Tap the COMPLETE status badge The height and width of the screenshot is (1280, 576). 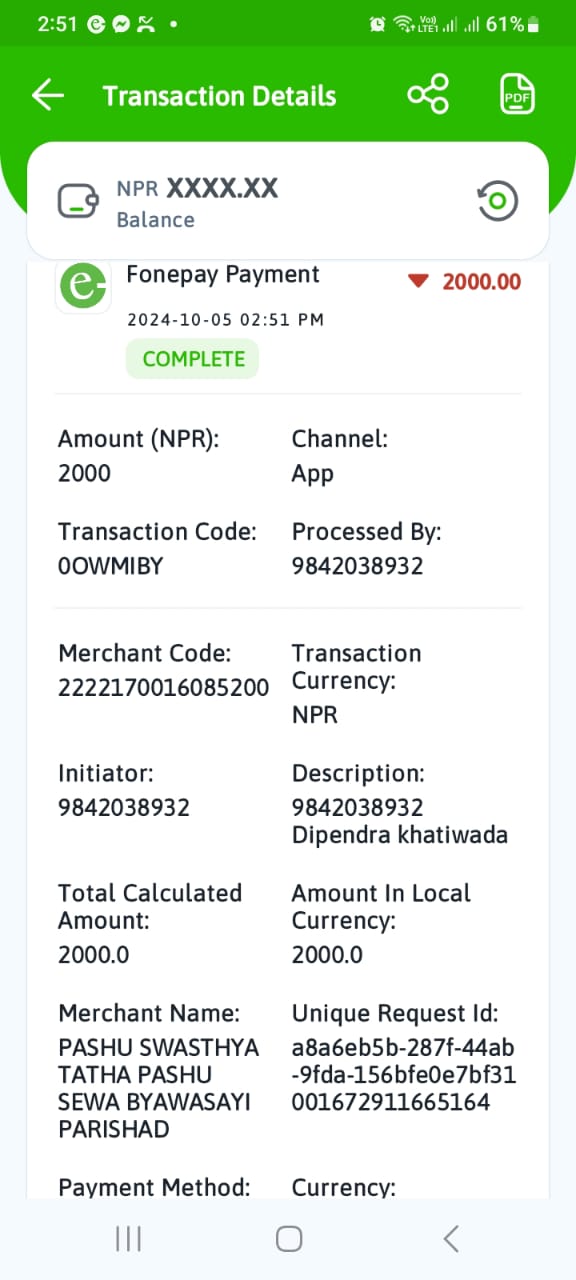click(x=193, y=359)
